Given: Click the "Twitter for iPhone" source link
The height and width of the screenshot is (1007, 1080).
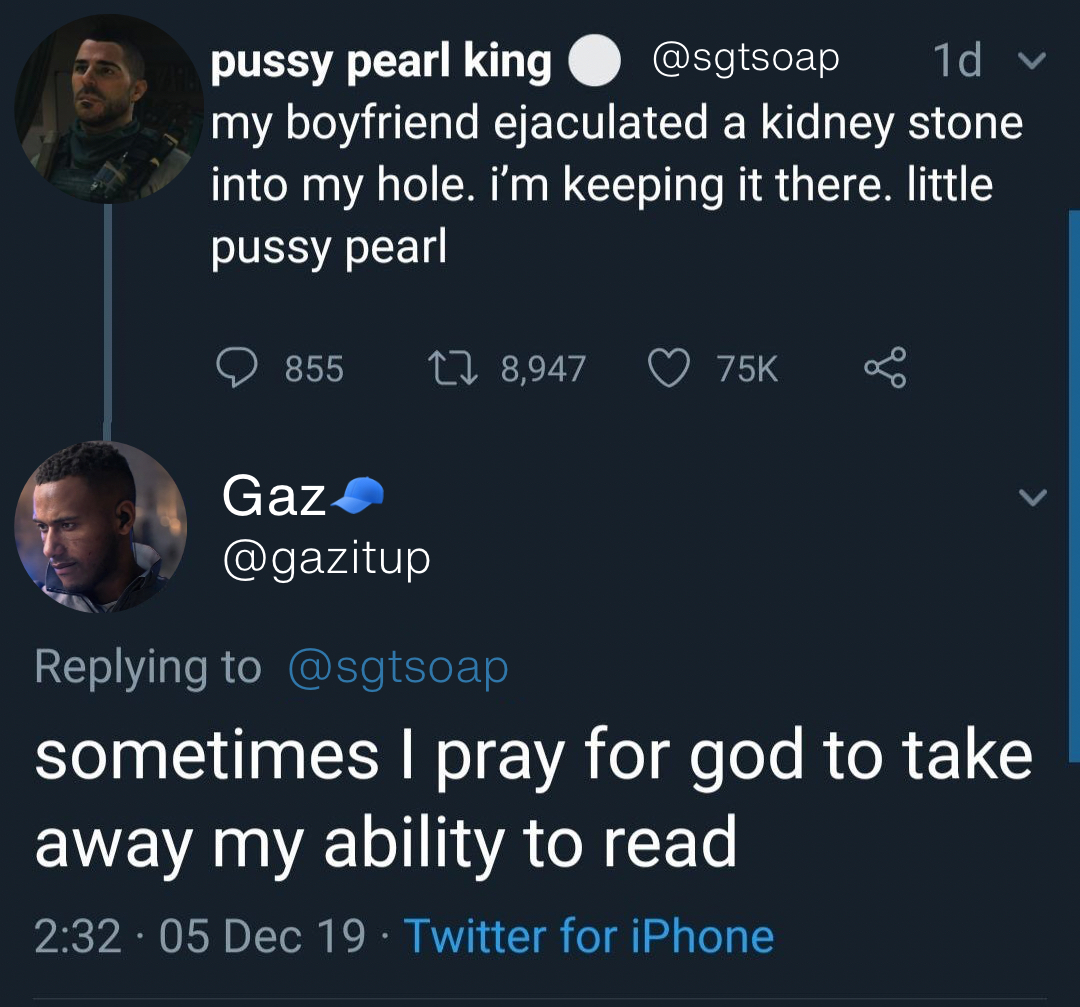Looking at the screenshot, I should (x=588, y=936).
